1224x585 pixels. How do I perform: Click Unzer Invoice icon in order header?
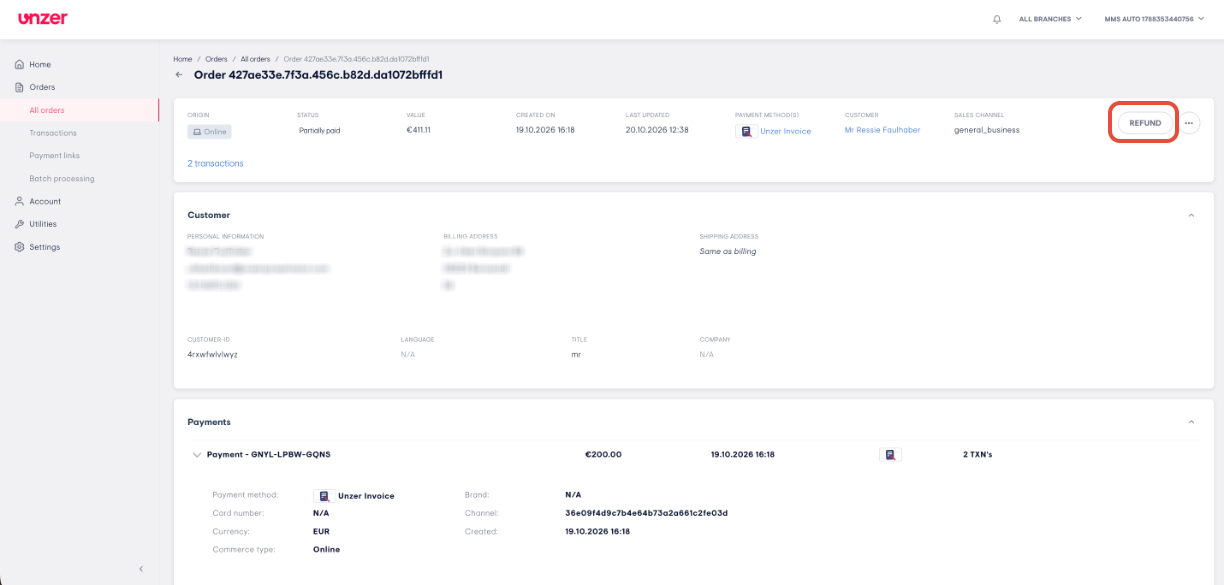coord(745,131)
